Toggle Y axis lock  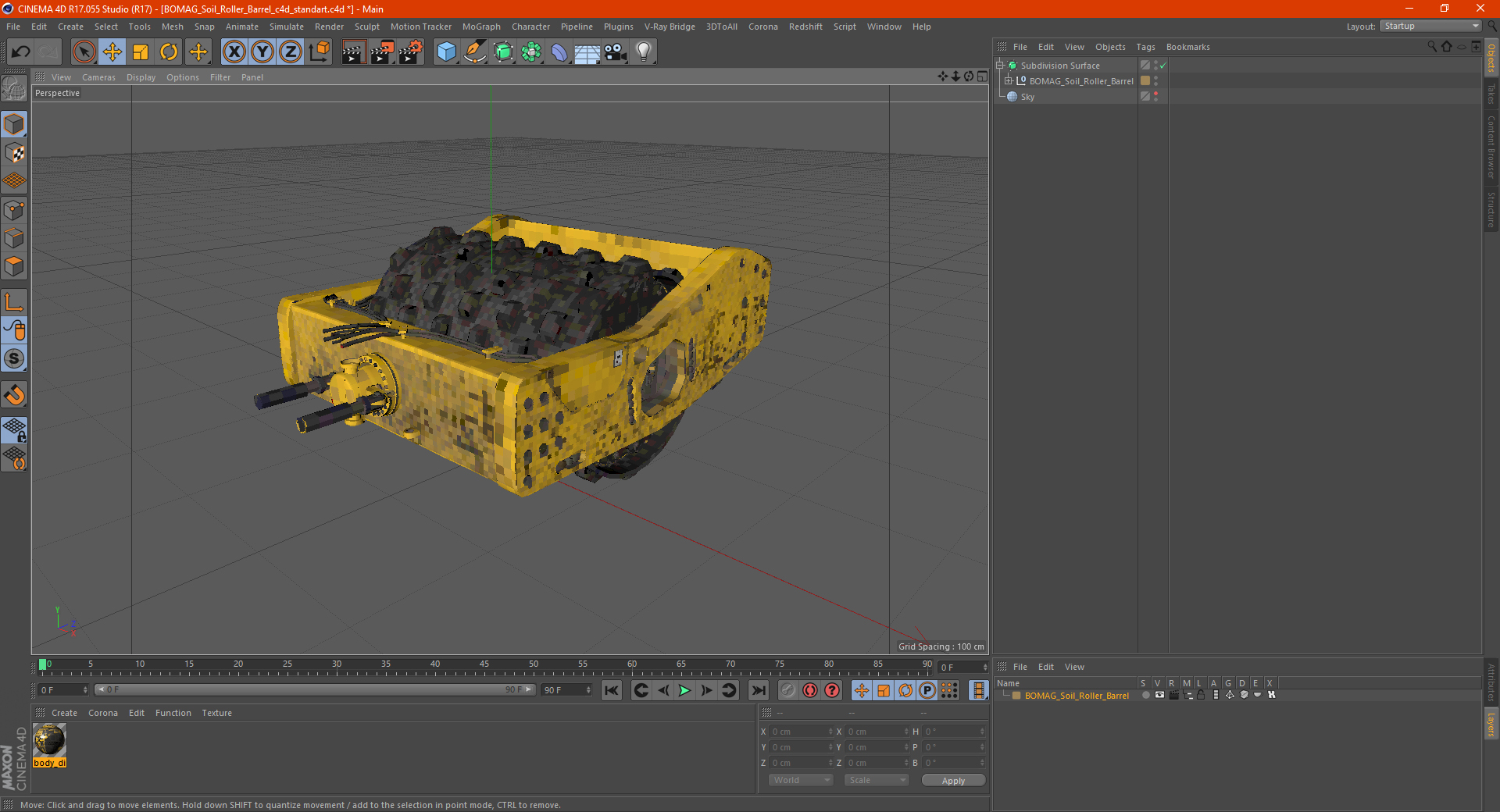pyautogui.click(x=262, y=52)
